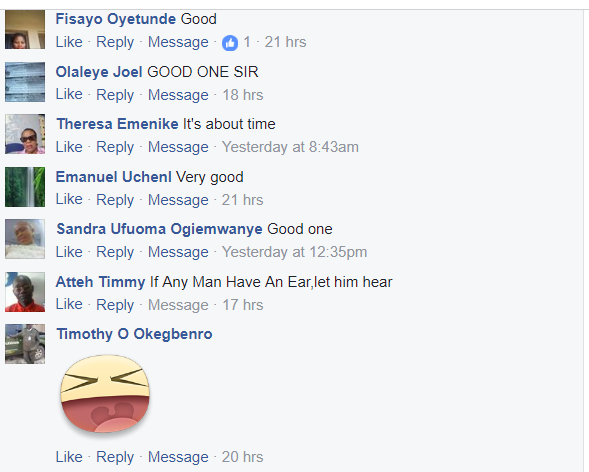Click Atteh Timmy's profile photo

(x=25, y=292)
